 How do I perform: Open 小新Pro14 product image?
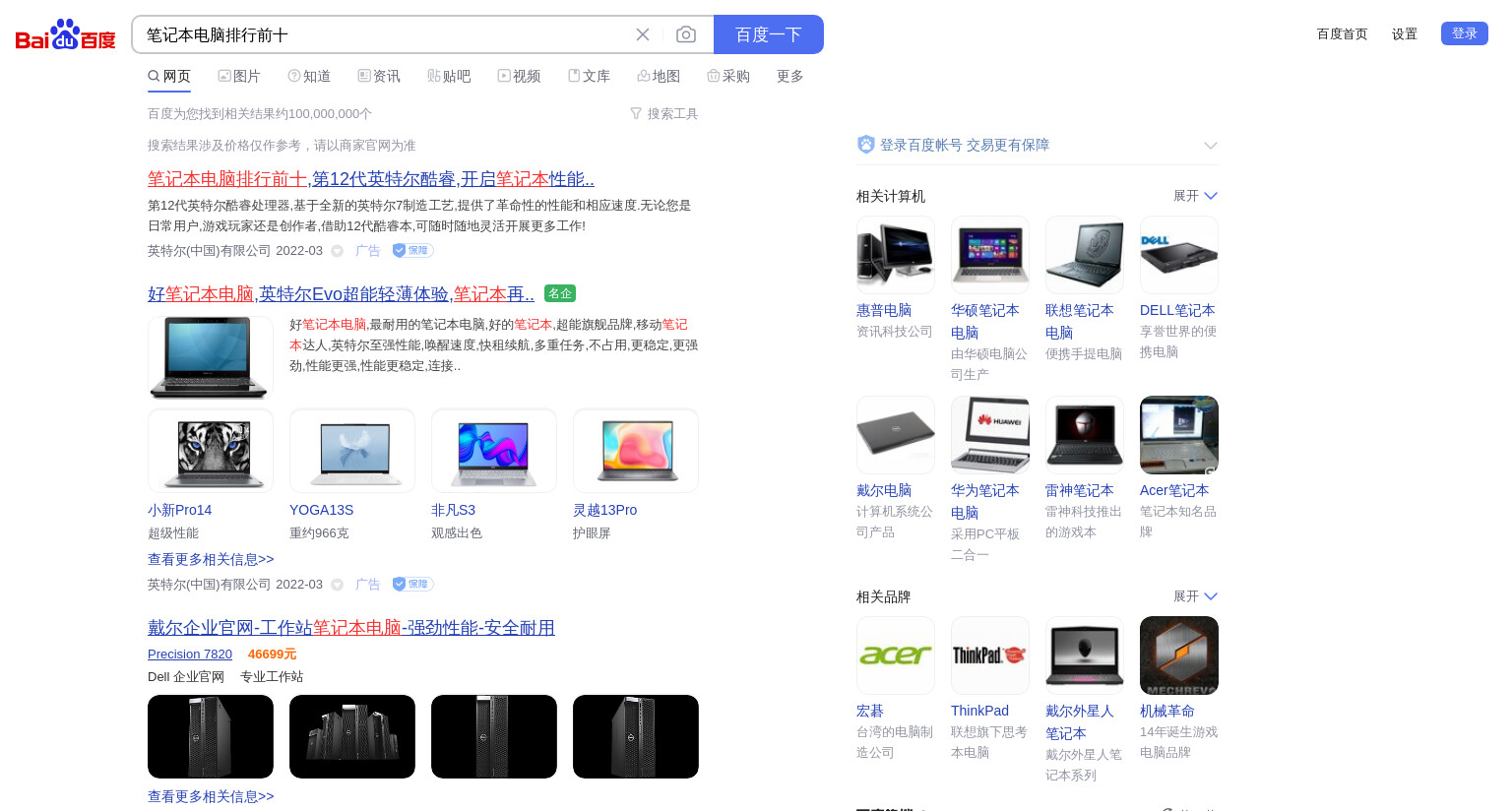pyautogui.click(x=211, y=451)
